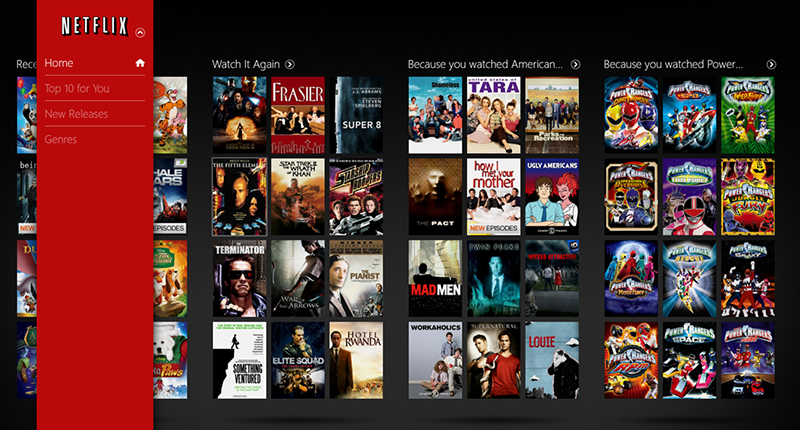Viewport: 800px width, 430px height.
Task: Open Power Rangers Wild Force poster
Action: [x=748, y=115]
